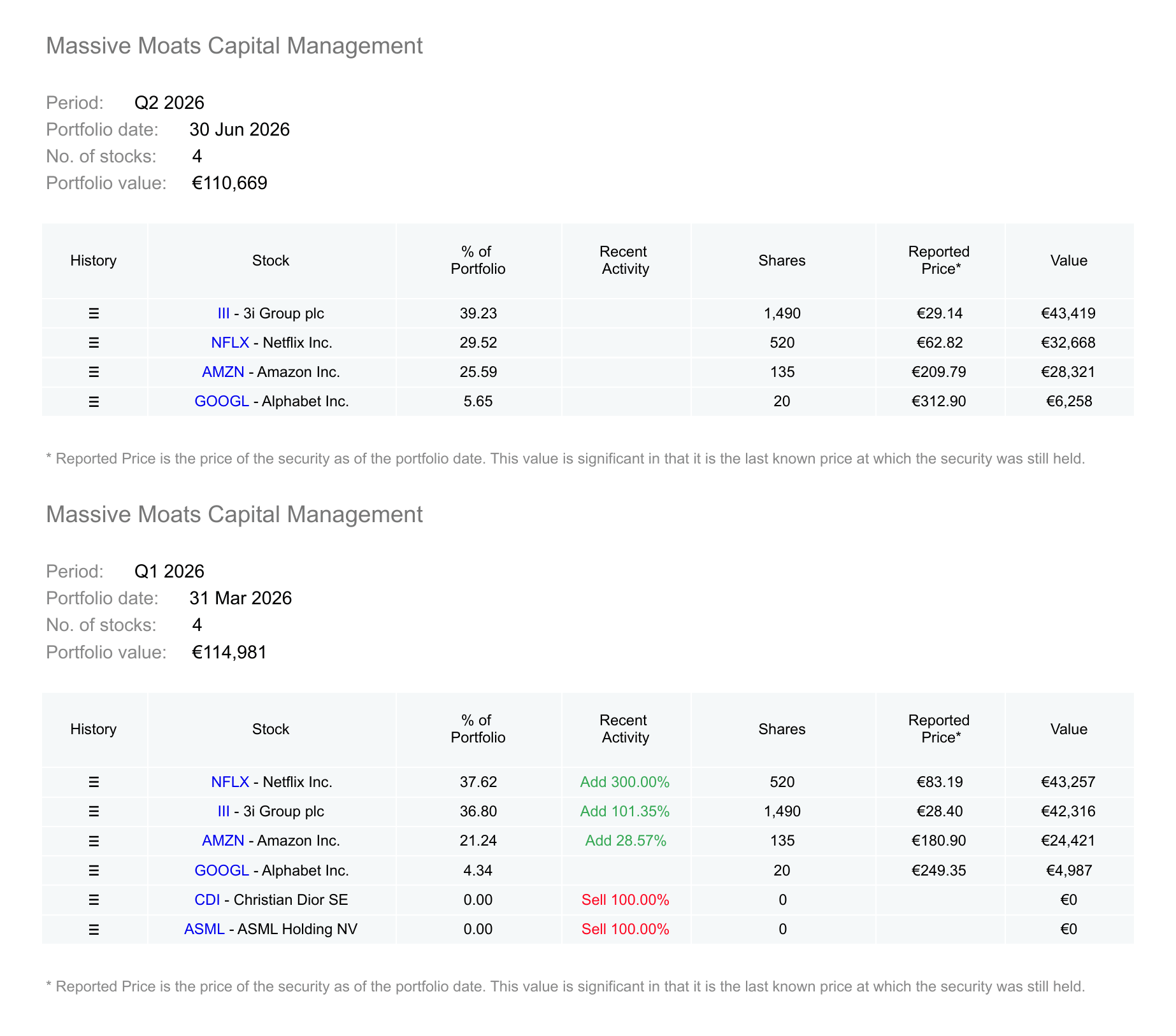Open history icon for Netflix in Q1 table
Screen dimensions: 1176x1036
tap(94, 782)
